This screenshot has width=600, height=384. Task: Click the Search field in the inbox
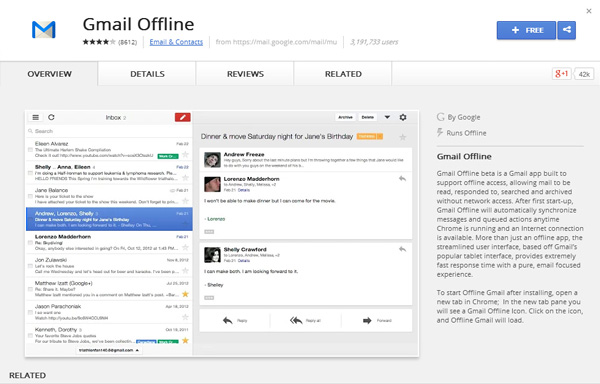coord(109,131)
